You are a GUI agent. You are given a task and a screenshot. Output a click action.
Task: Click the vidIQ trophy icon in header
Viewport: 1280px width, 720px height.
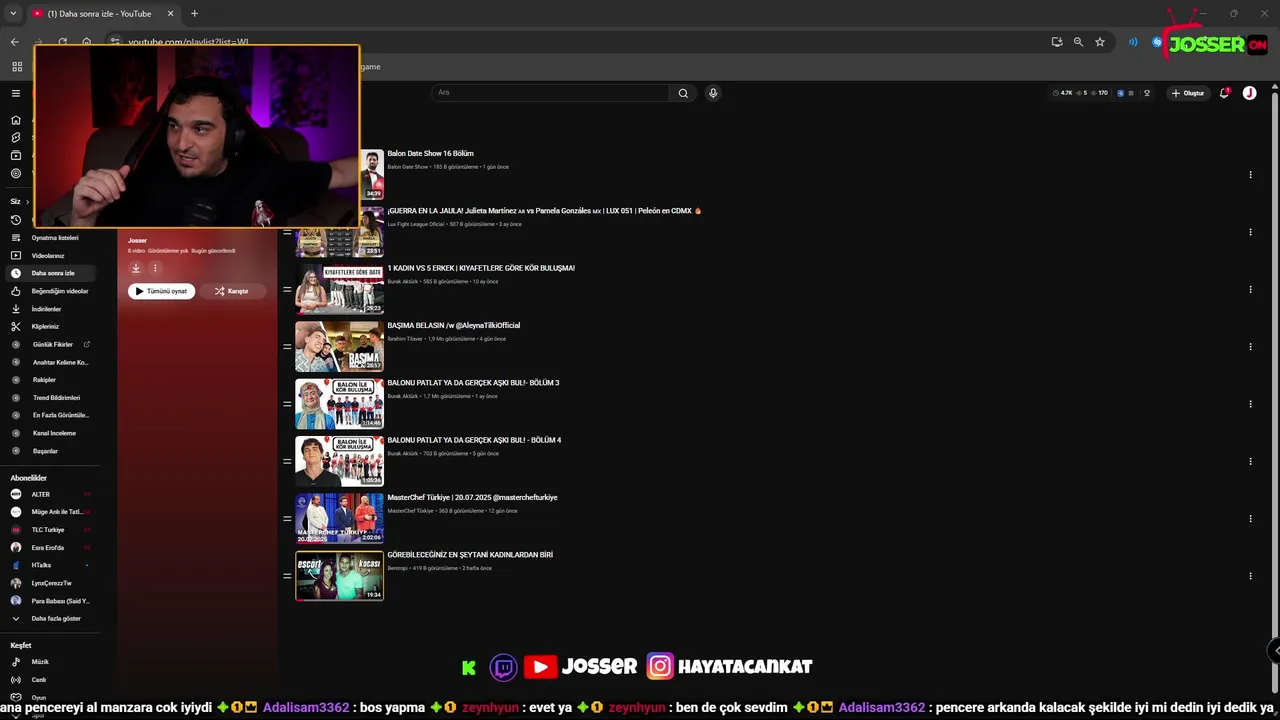click(x=1147, y=93)
